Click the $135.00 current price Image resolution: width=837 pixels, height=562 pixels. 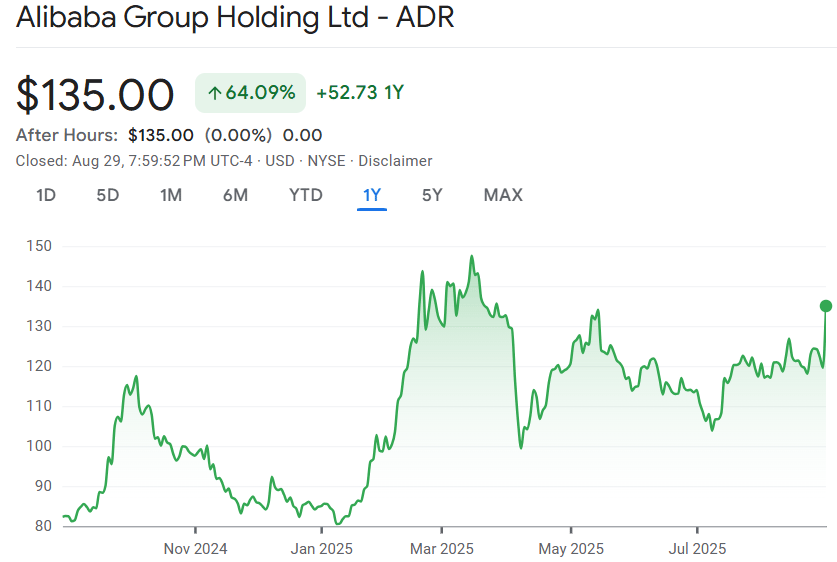tap(95, 95)
